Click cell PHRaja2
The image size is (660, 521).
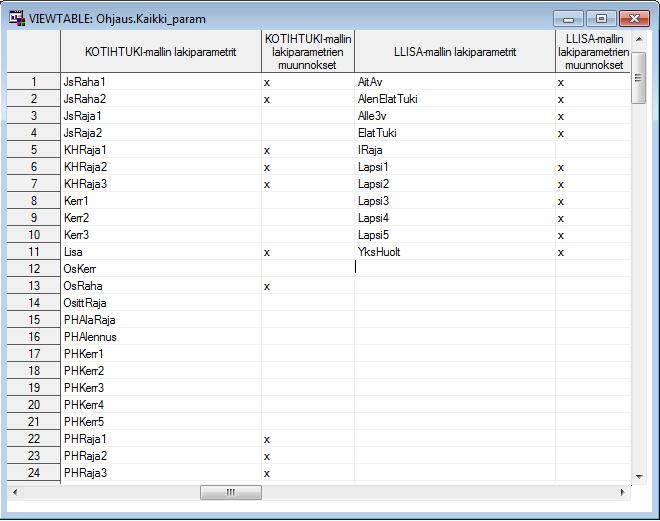click(161, 456)
